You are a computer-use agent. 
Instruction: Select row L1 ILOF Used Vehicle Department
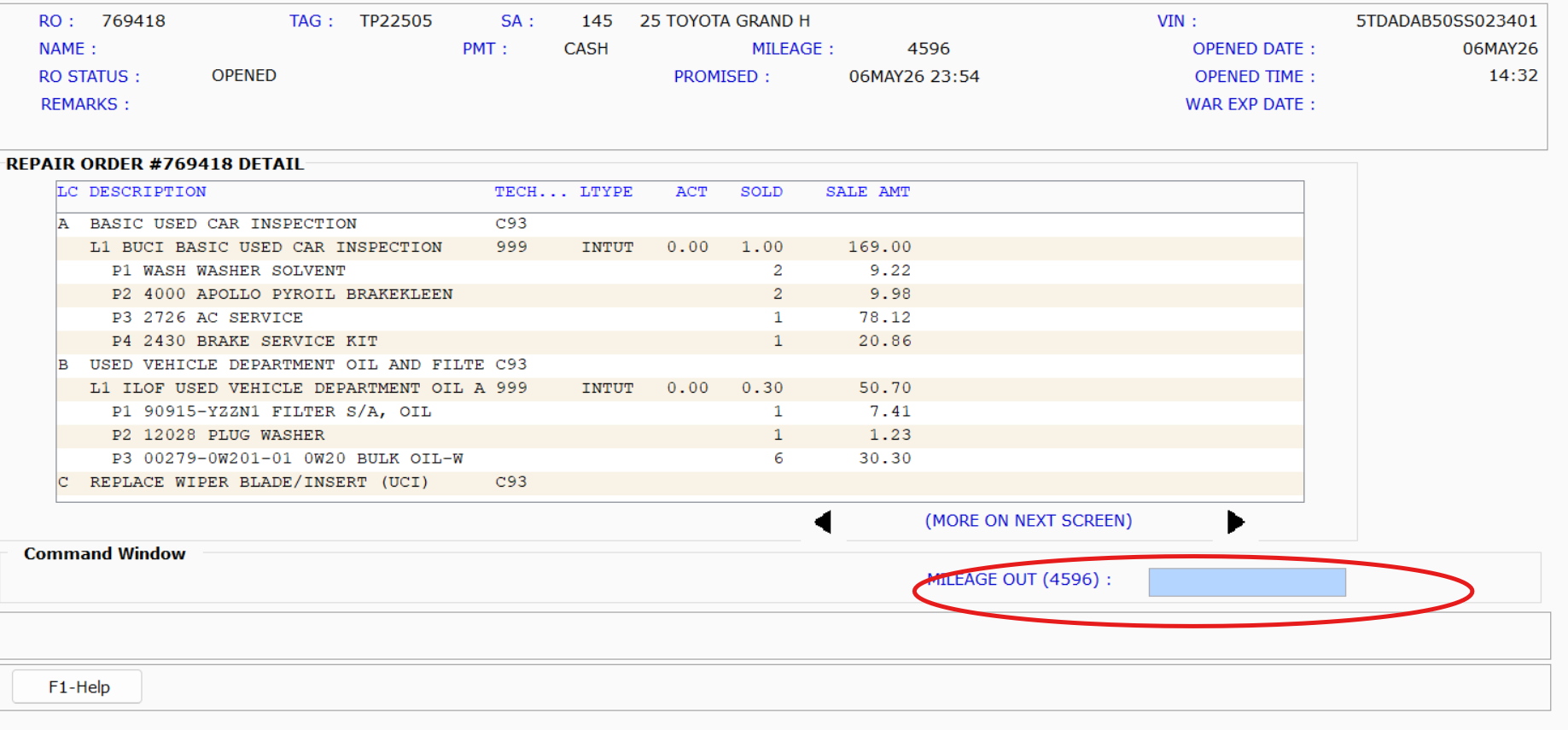point(679,388)
